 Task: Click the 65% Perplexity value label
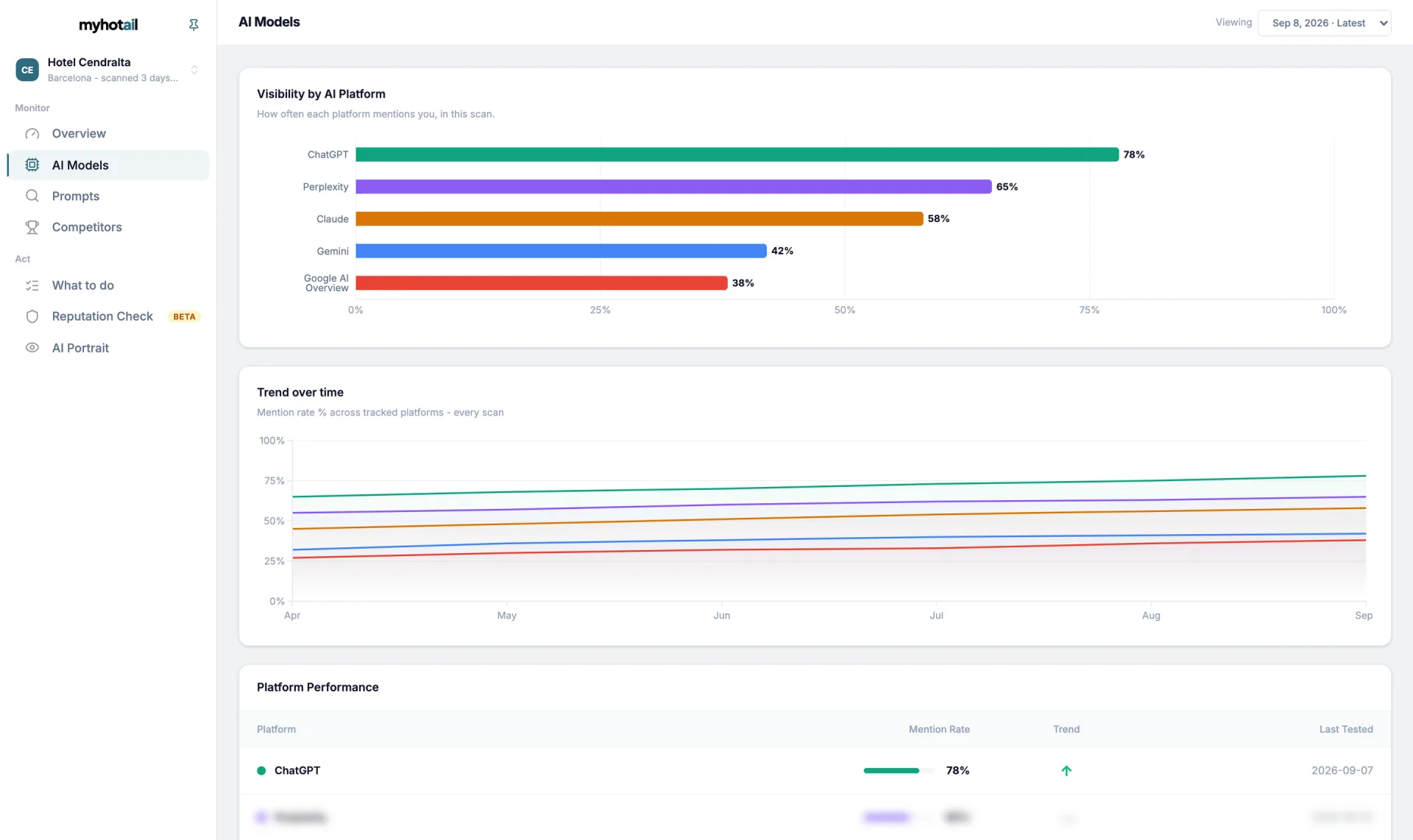(1007, 187)
